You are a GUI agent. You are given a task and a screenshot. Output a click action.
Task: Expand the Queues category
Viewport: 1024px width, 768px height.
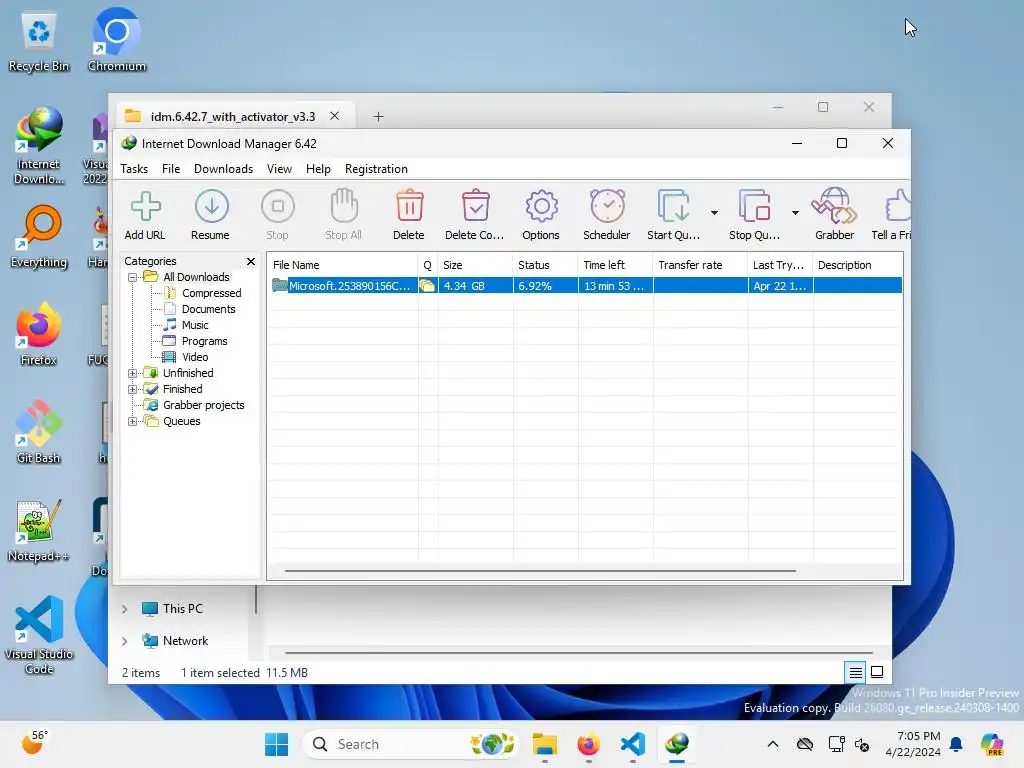[133, 421]
